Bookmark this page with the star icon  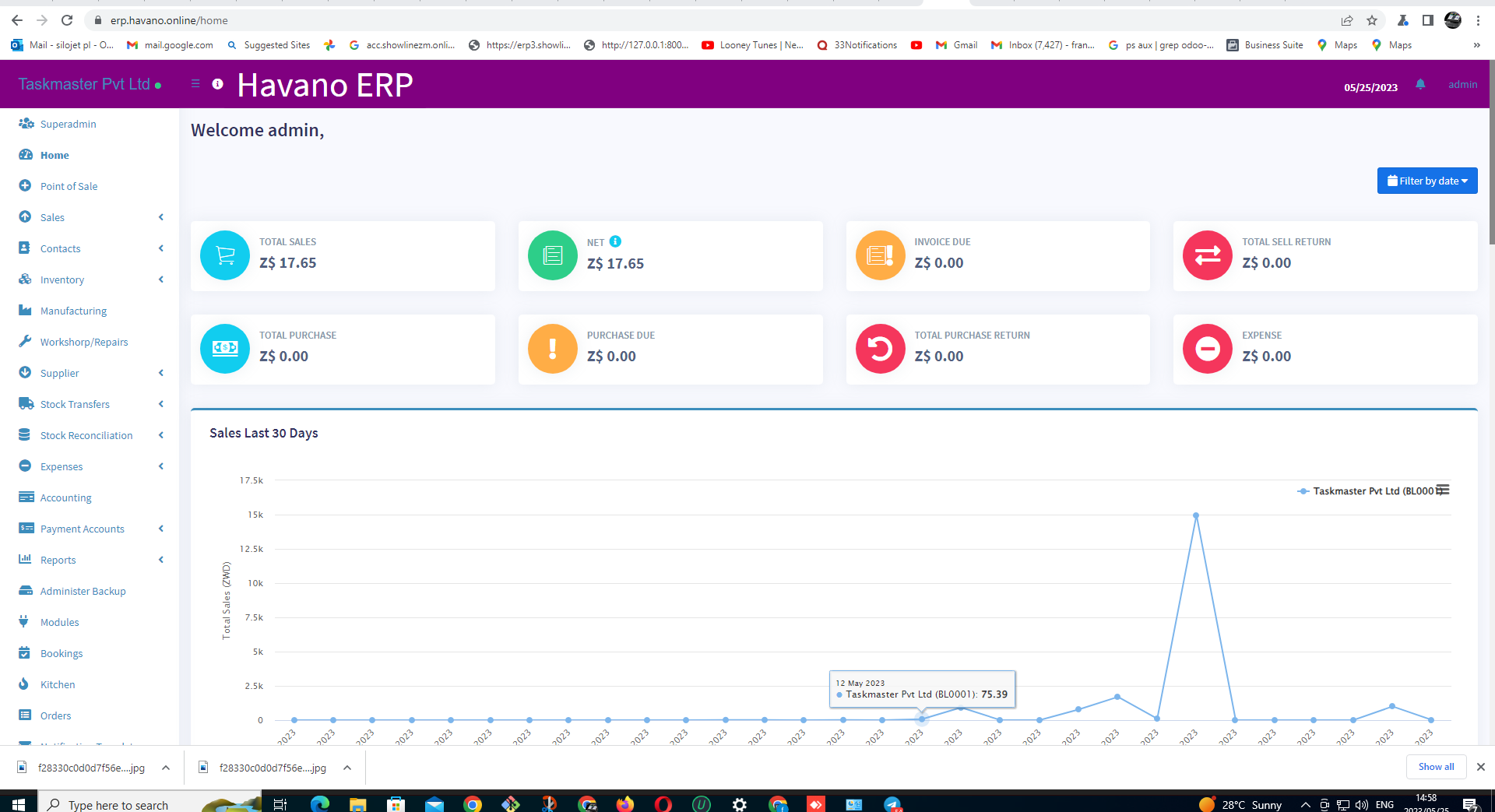click(1372, 20)
